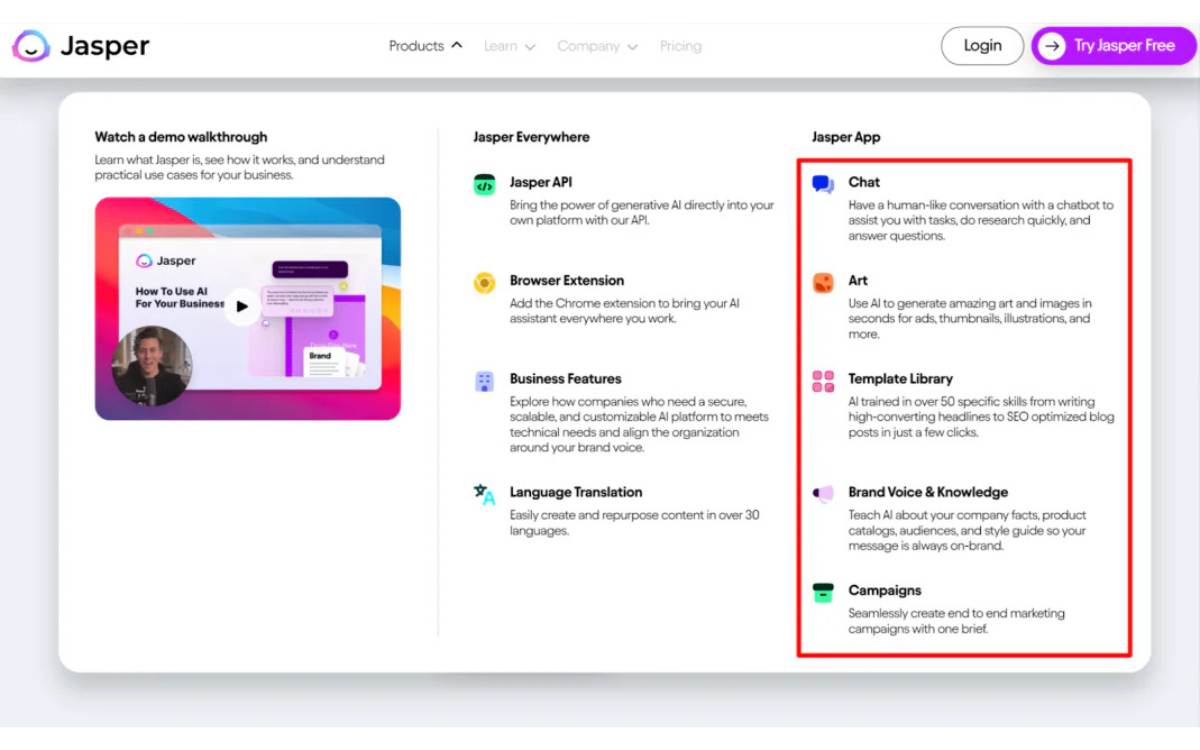The image size is (1200, 750).
Task: Click 'Explore how companies who need' description
Action: coord(639,425)
